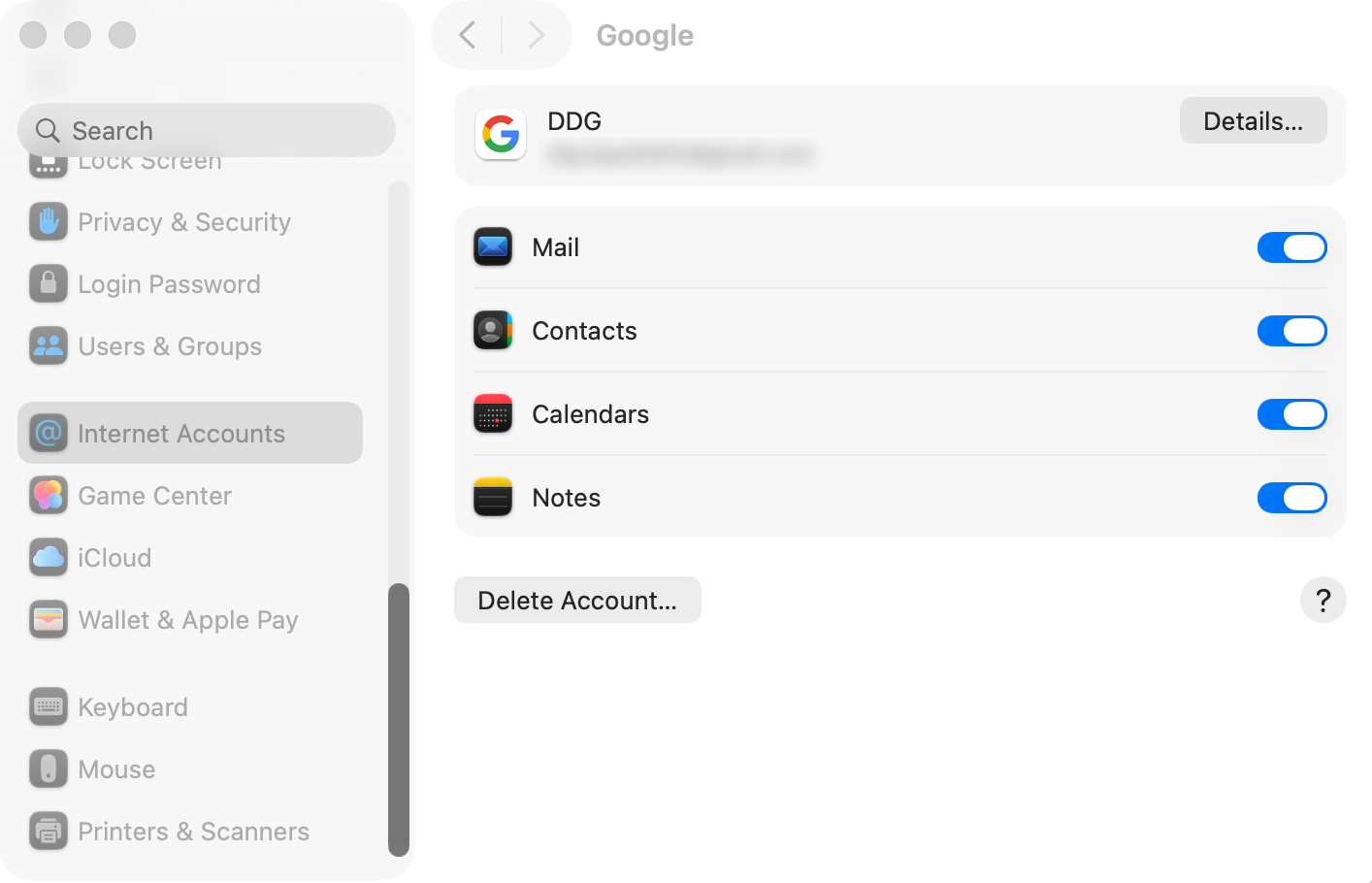This screenshot has height=883, width=1372.
Task: Open Mouse settings from the sidebar
Action: [x=116, y=769]
